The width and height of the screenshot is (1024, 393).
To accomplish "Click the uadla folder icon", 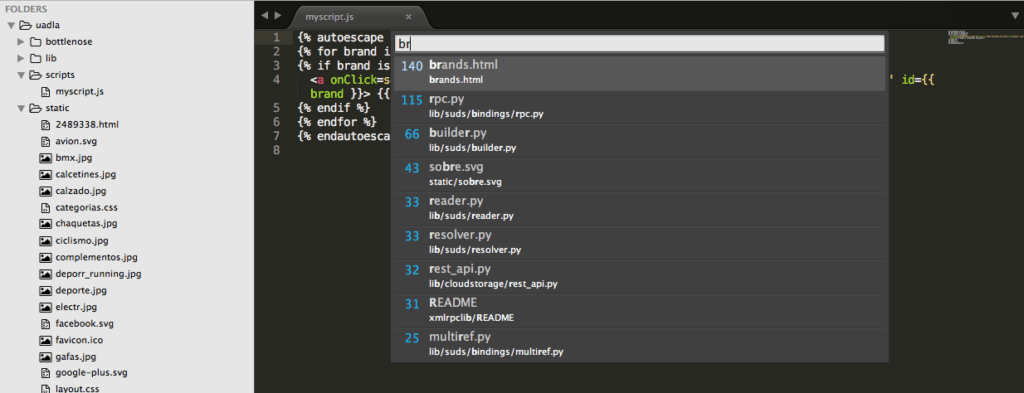I will 26,25.
